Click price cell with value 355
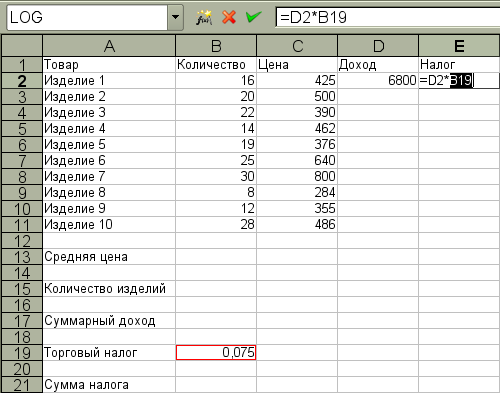This screenshot has width=500, height=393. [x=297, y=209]
